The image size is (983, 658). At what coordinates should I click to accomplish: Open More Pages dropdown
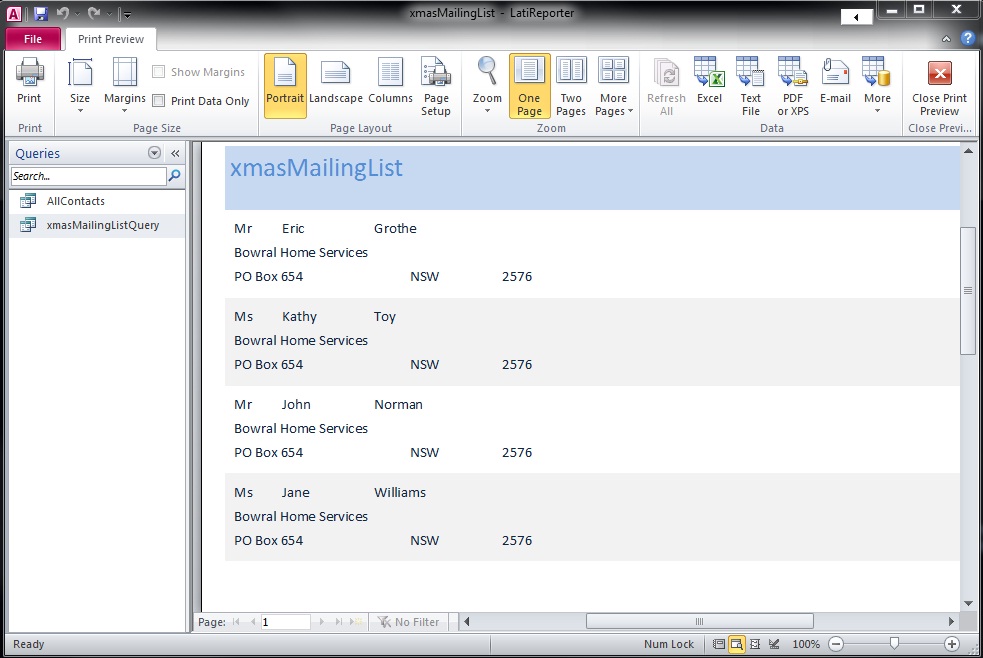pyautogui.click(x=614, y=86)
